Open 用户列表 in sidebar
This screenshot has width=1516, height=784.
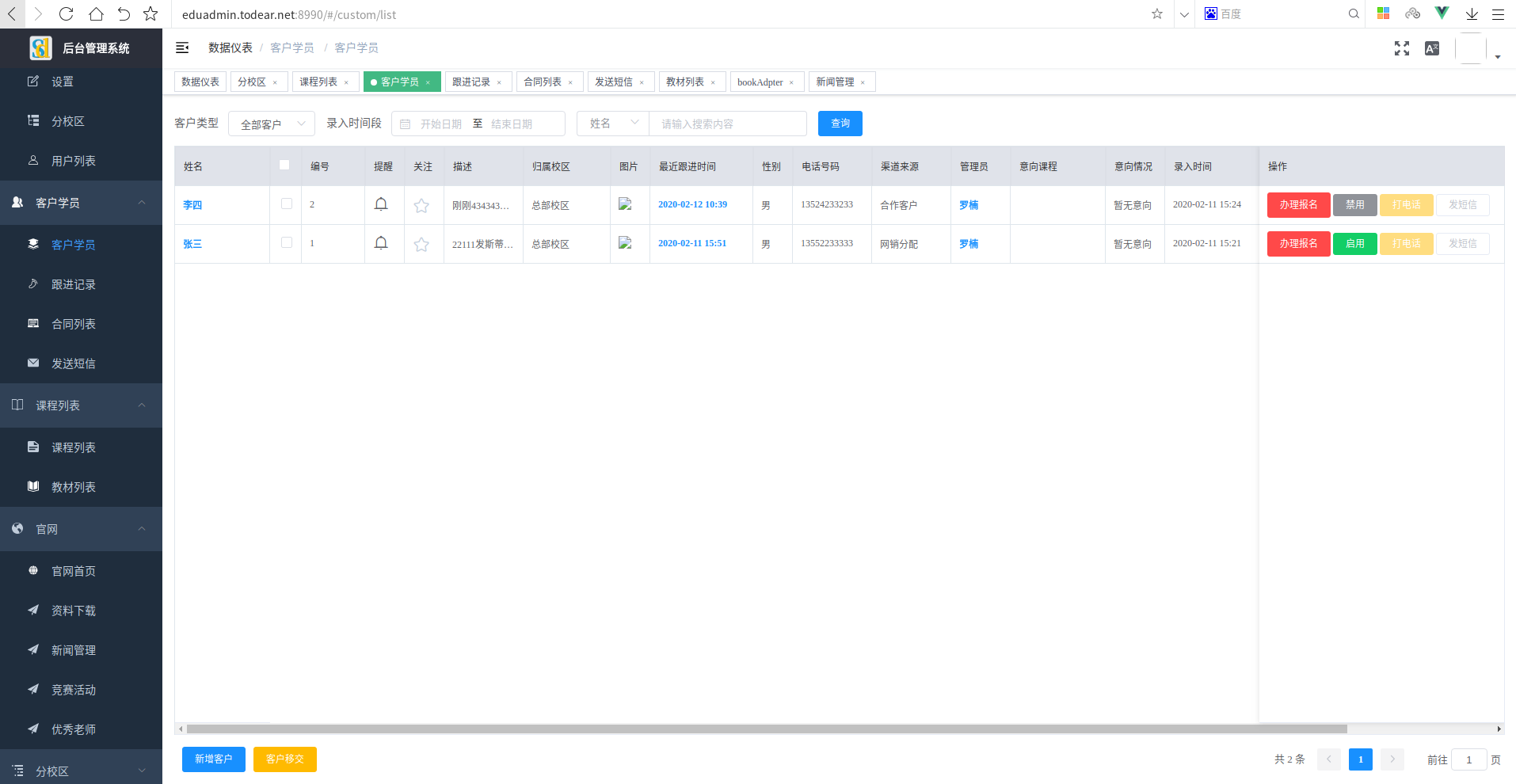click(x=81, y=161)
